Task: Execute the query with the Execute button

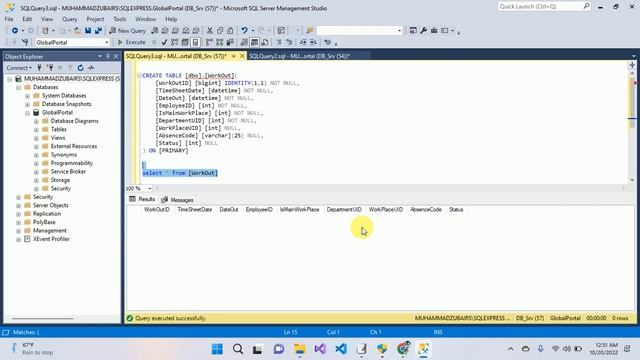Action: pyautogui.click(x=131, y=42)
